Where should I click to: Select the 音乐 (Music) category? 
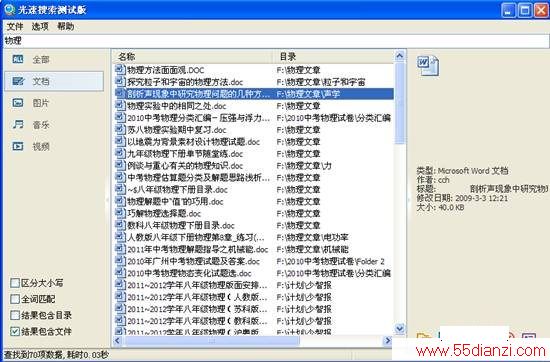(54, 125)
